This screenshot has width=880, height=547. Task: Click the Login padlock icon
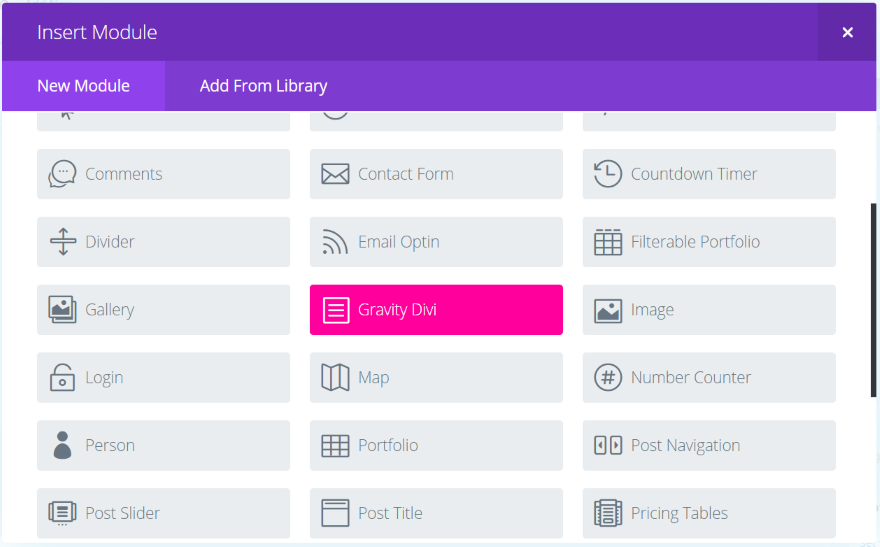click(62, 378)
